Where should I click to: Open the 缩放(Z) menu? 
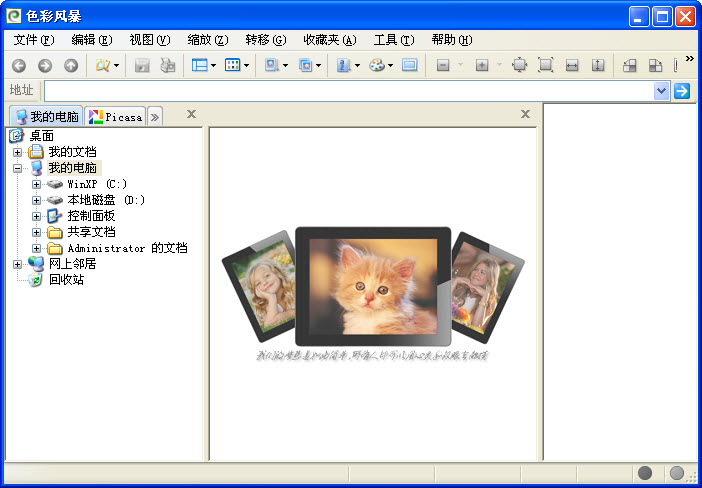208,40
